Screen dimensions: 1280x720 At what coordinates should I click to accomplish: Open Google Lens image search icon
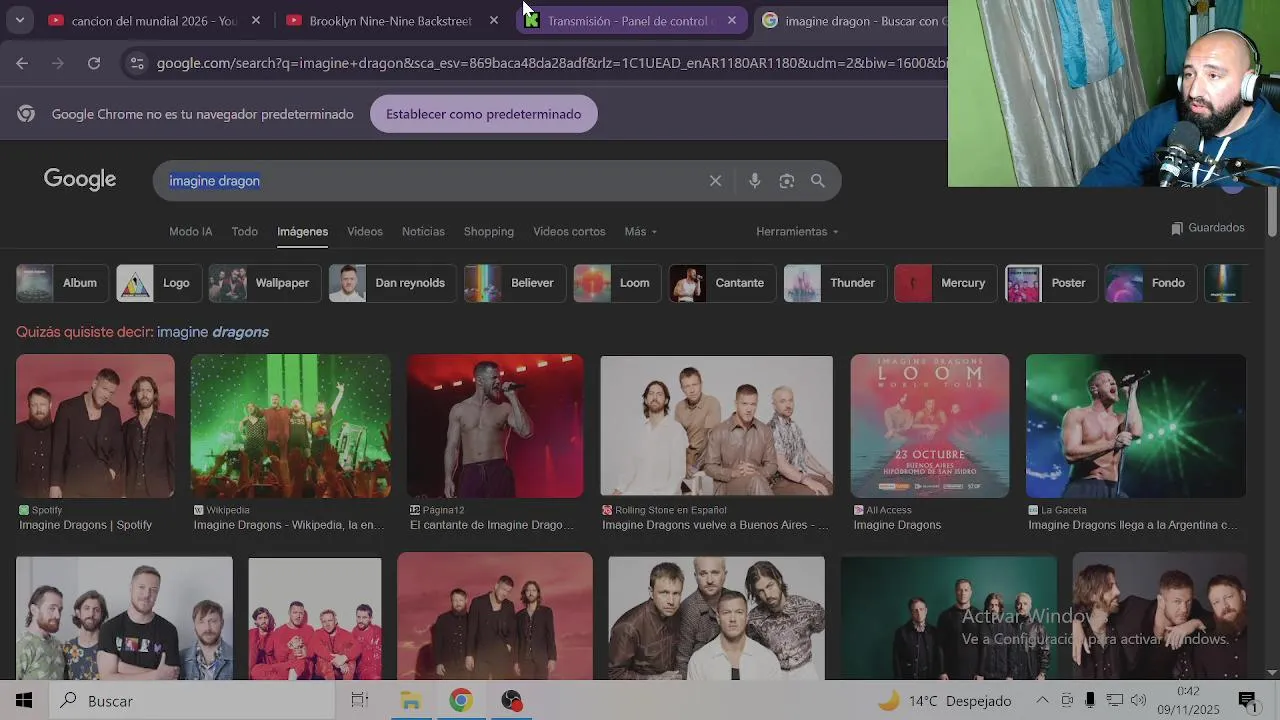coord(787,181)
